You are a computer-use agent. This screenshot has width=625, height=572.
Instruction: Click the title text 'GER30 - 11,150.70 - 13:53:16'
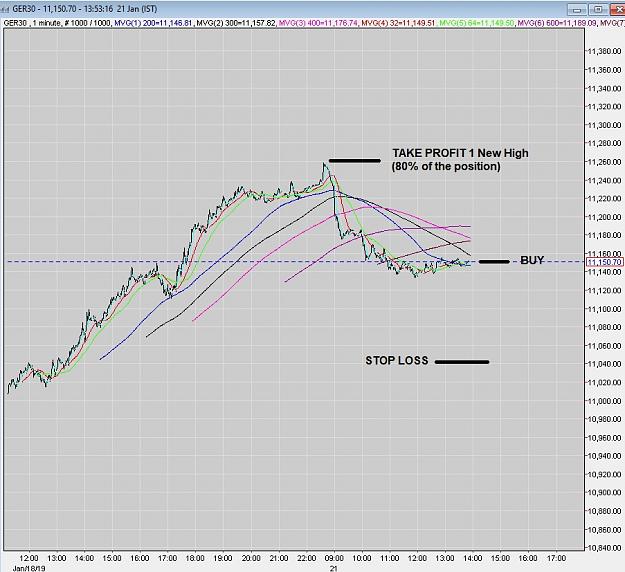pos(63,9)
